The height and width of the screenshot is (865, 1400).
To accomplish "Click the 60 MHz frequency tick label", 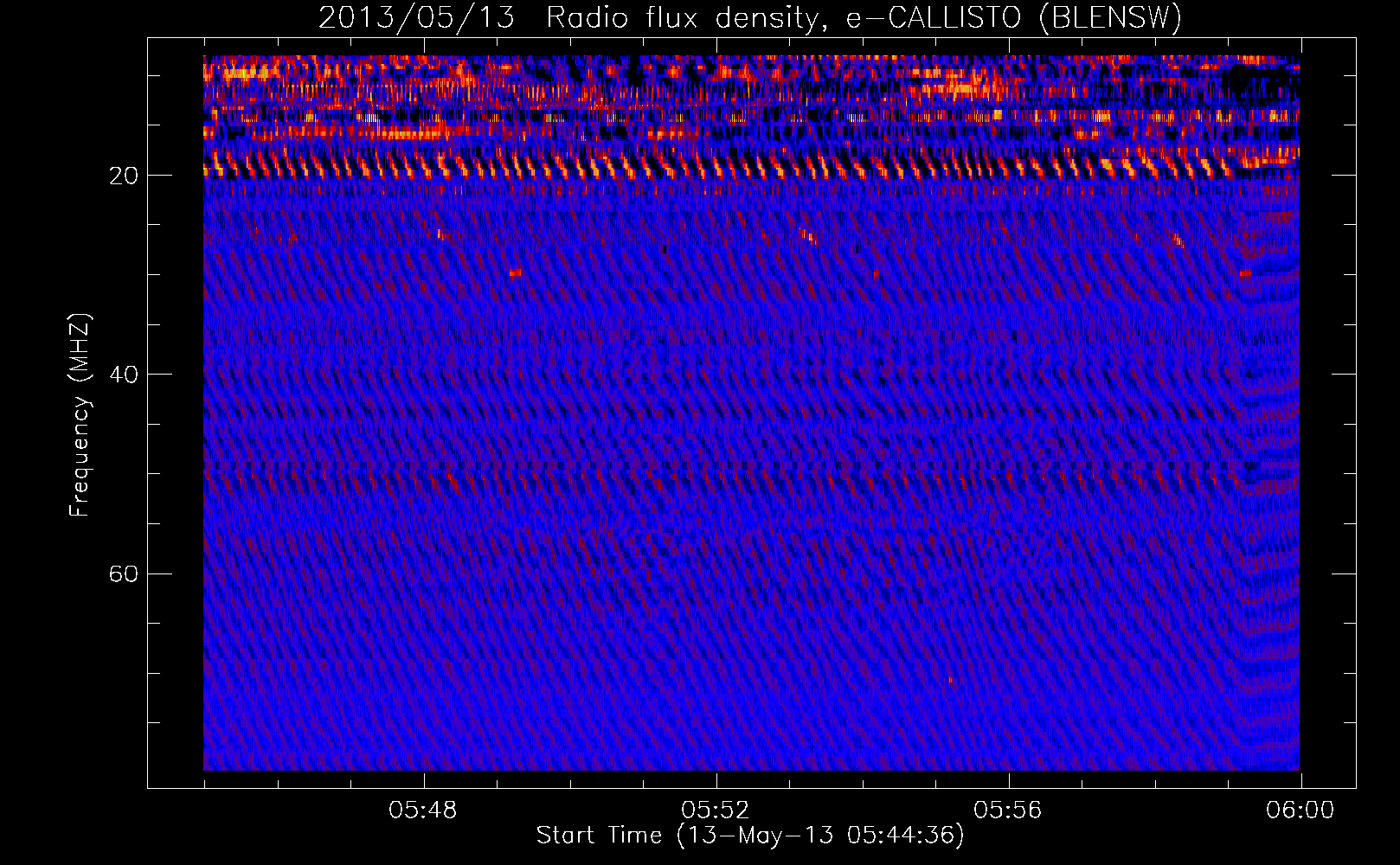I will 123,573.
